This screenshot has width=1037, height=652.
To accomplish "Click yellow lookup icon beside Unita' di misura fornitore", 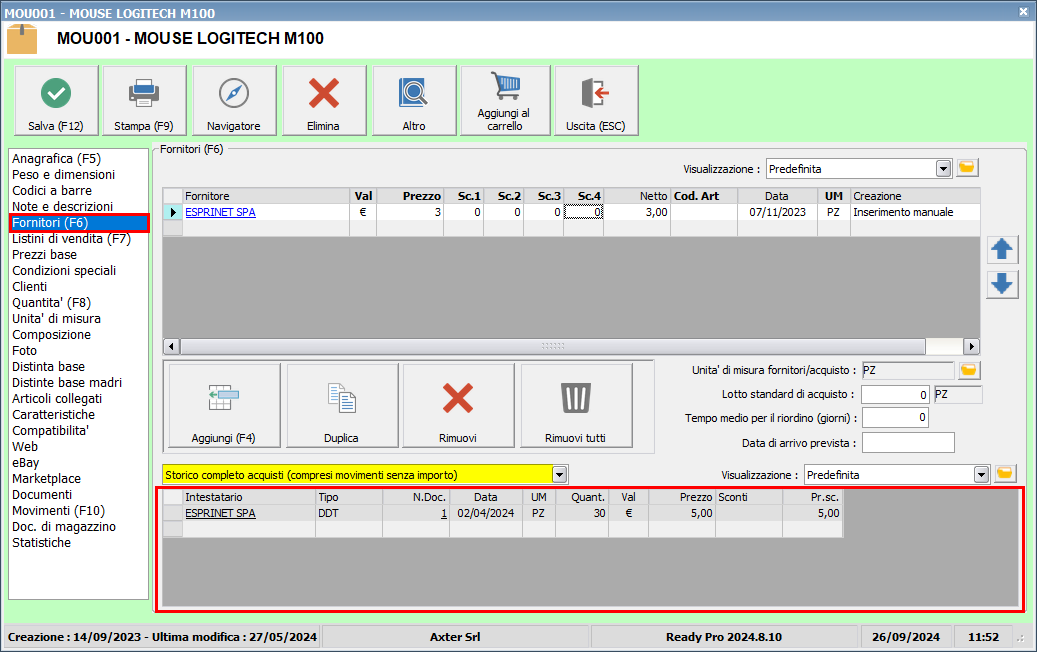I will pos(969,370).
